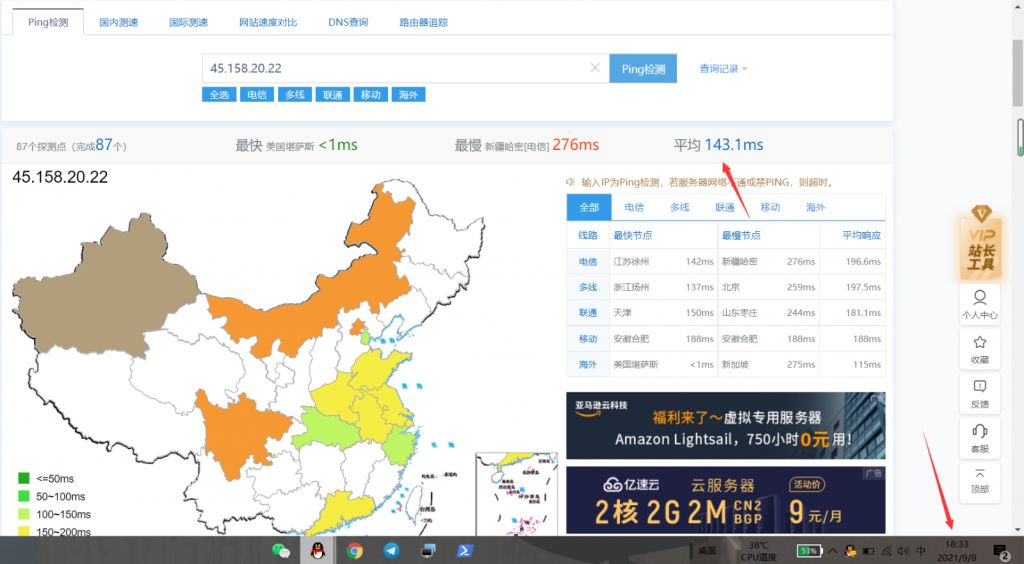Open QQ penguin in the taskbar

coord(317,550)
